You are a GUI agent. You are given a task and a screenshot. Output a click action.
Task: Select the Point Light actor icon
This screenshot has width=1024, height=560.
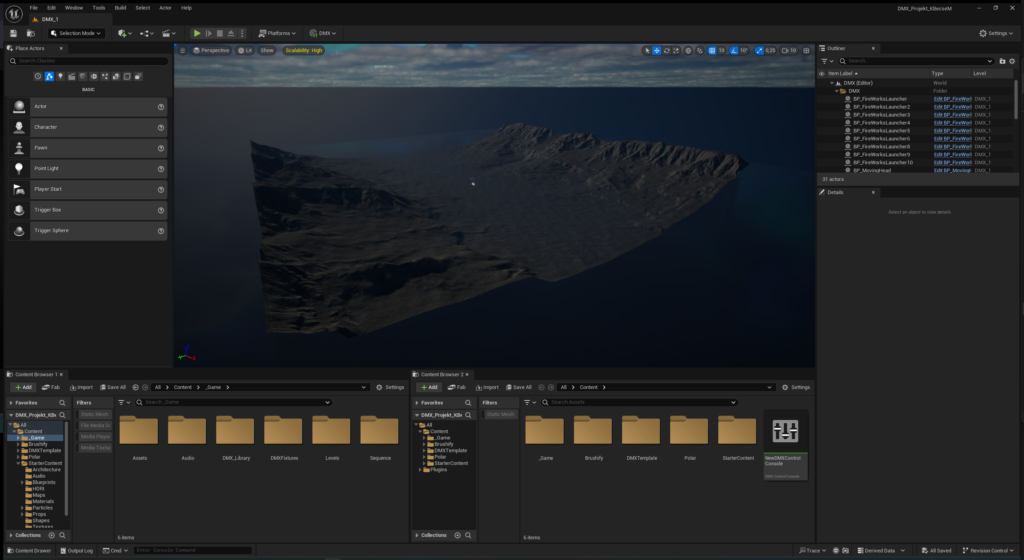19,168
